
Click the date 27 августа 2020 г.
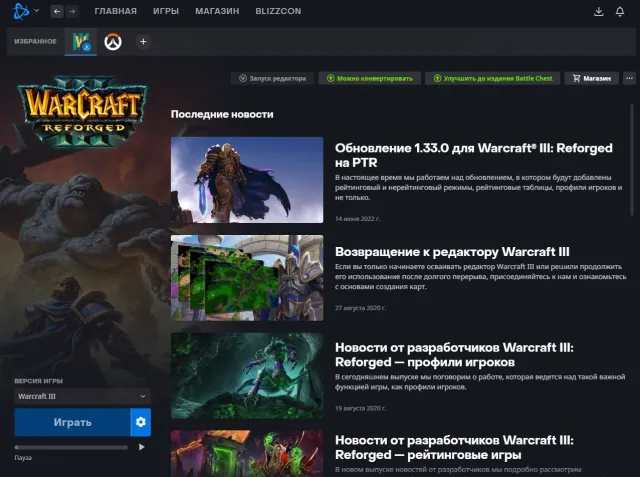[x=360, y=308]
